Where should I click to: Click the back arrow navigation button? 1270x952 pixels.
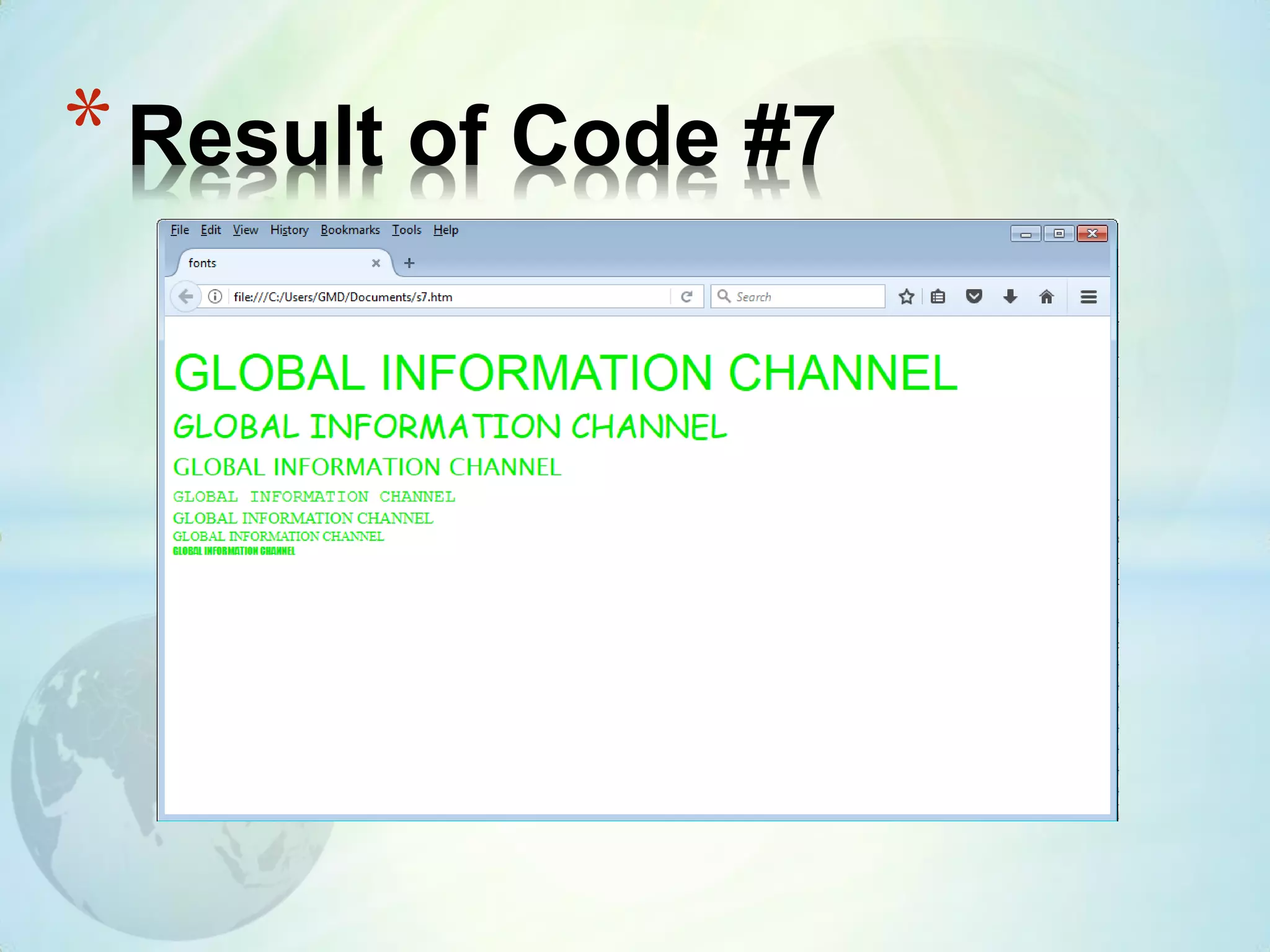(185, 297)
